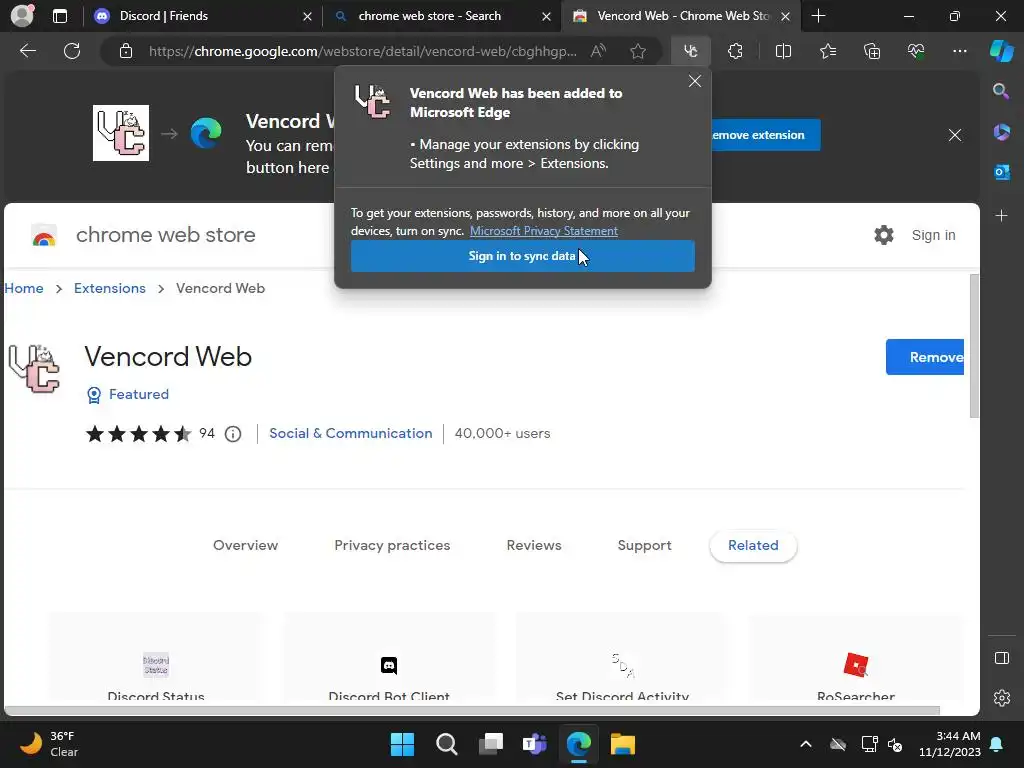Image resolution: width=1024 pixels, height=768 pixels.
Task: Click Sign in on Chrome Web Store
Action: coord(933,235)
